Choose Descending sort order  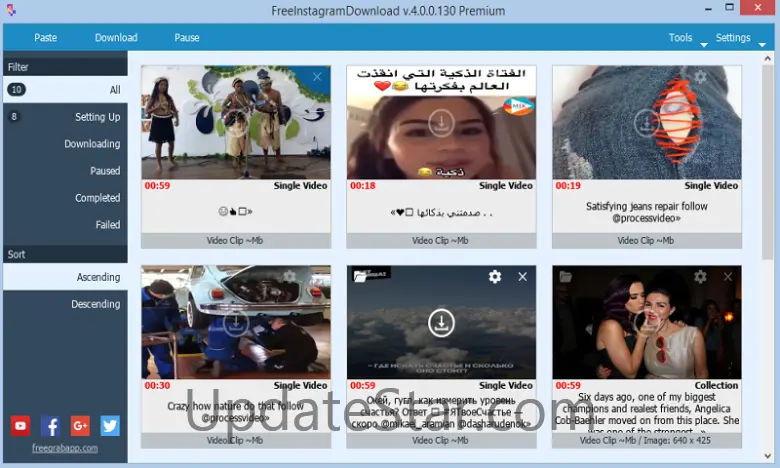65,304
